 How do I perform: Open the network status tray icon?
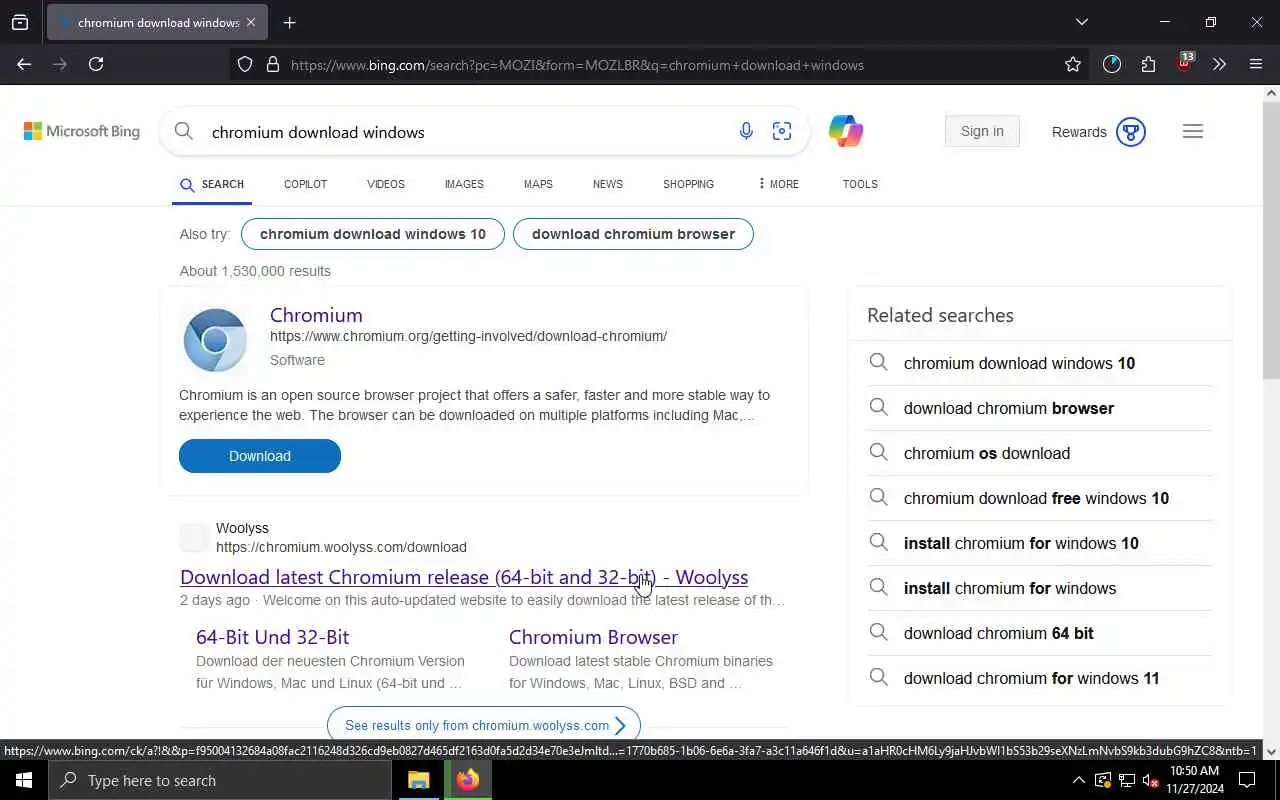pos(1127,780)
